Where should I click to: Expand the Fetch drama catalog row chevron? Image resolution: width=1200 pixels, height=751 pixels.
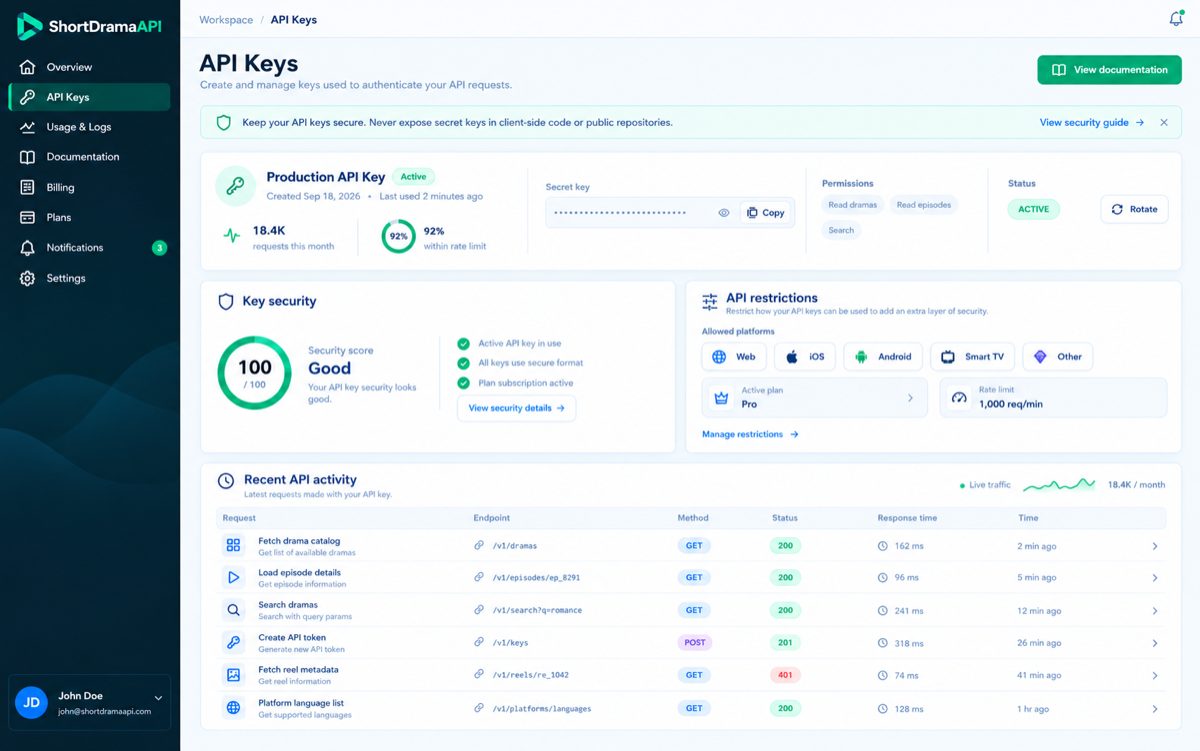pyautogui.click(x=1154, y=546)
